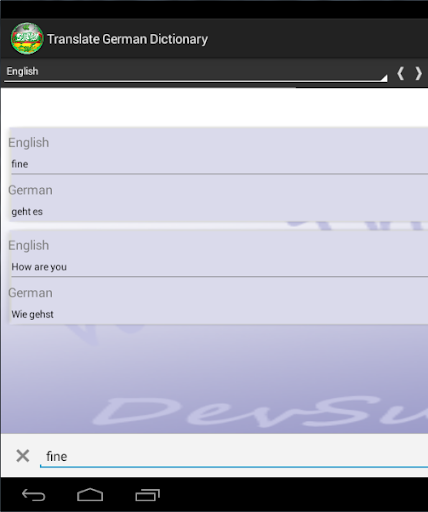Select the English word 'fine' in first card
428x512 pixels.
point(20,164)
